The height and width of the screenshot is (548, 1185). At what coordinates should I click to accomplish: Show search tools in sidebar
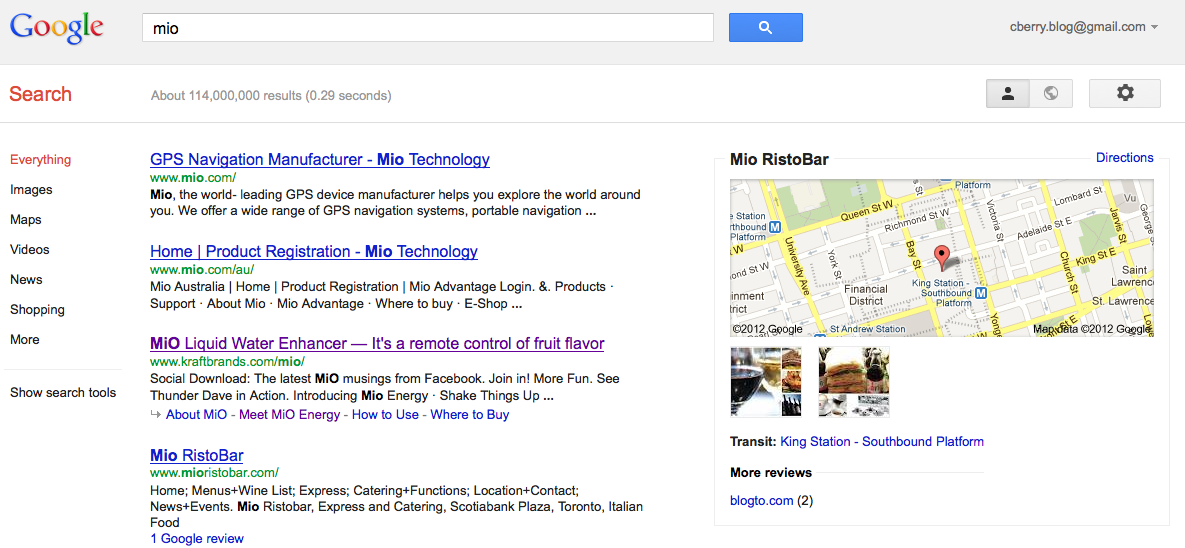pyautogui.click(x=63, y=392)
